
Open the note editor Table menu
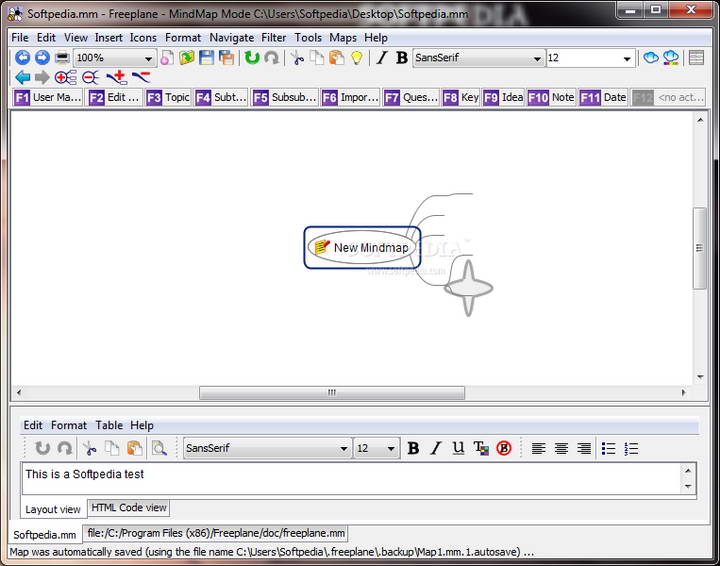pyautogui.click(x=109, y=426)
